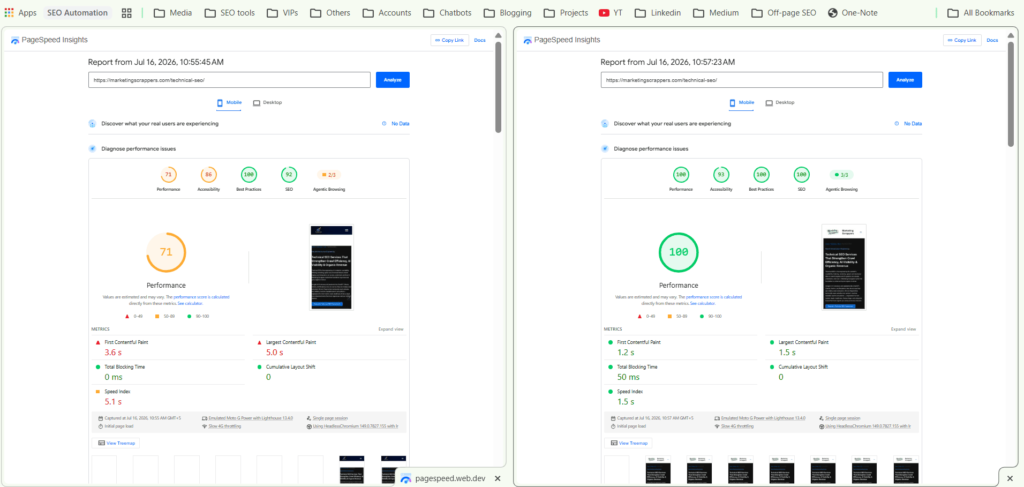The image size is (1024, 487).
Task: Click PageSpeed Insights logo in left window
Action: tap(50, 40)
